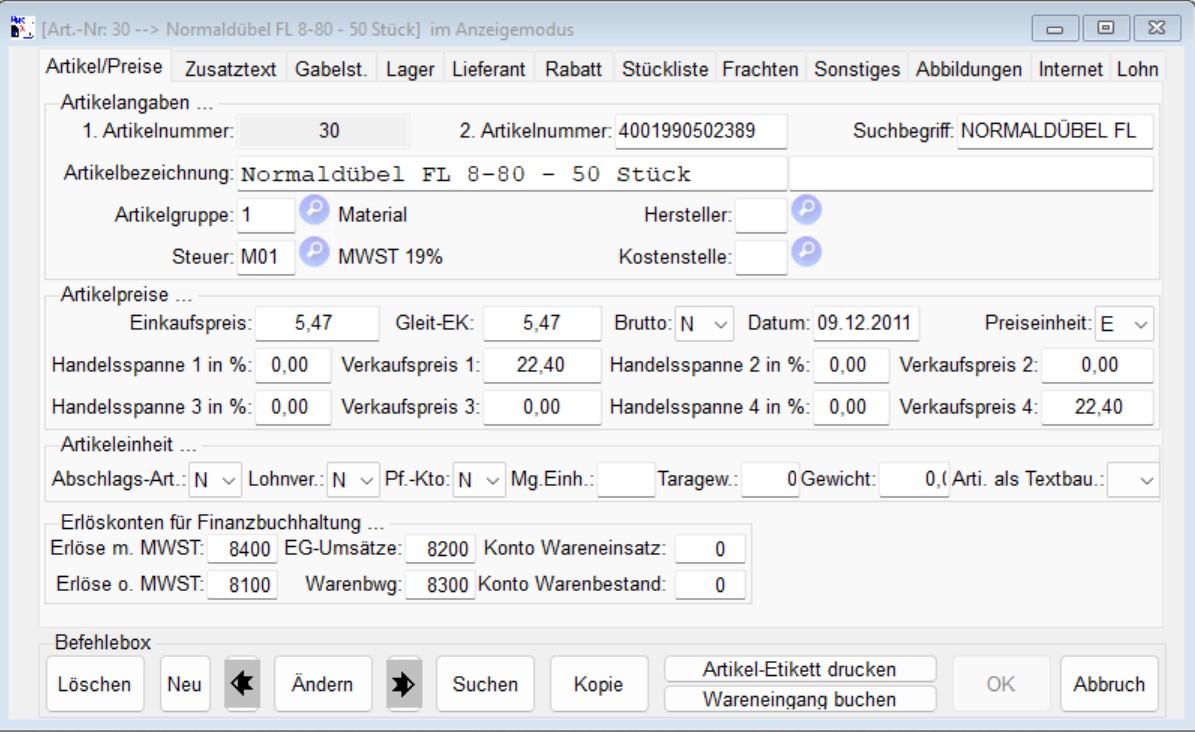Click Wareneingang buchen button

pyautogui.click(x=800, y=699)
